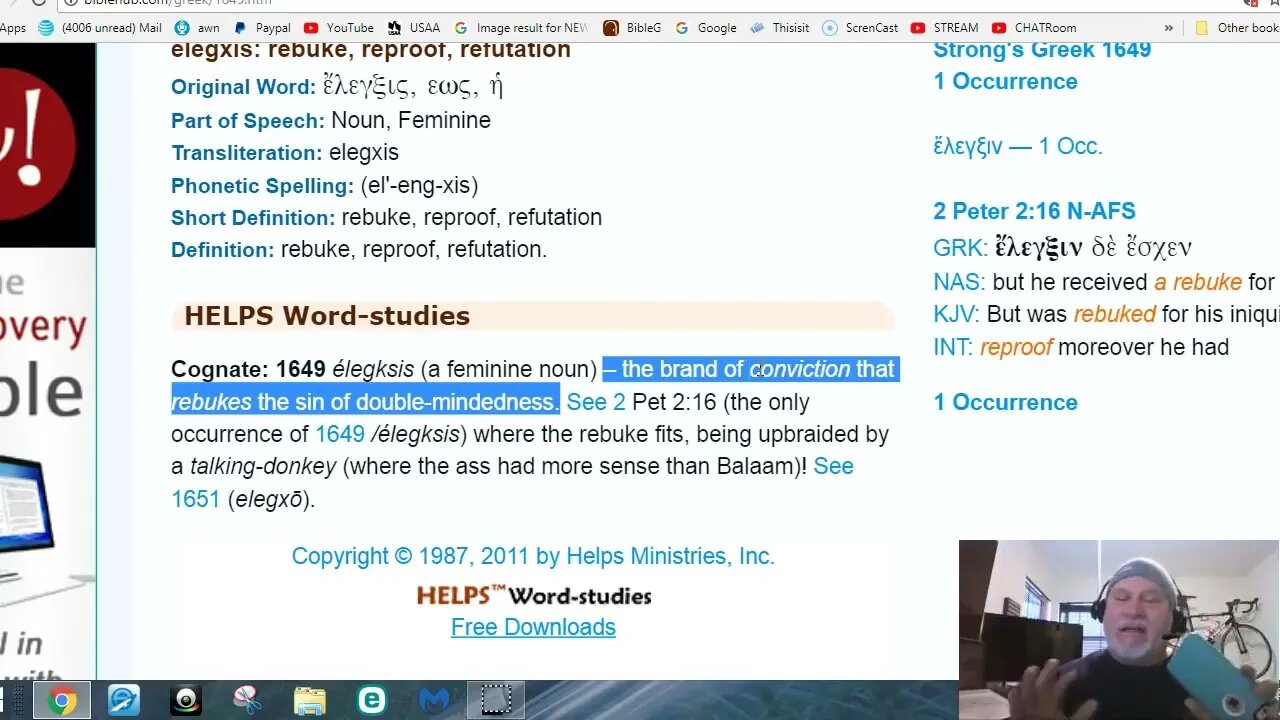Click the Short Definition label
Screen dimensions: 1280x720
pos(253,218)
